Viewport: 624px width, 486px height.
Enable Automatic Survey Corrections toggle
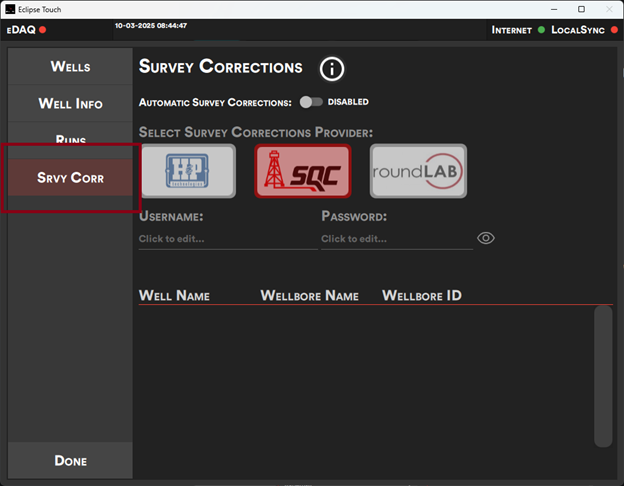[311, 102]
